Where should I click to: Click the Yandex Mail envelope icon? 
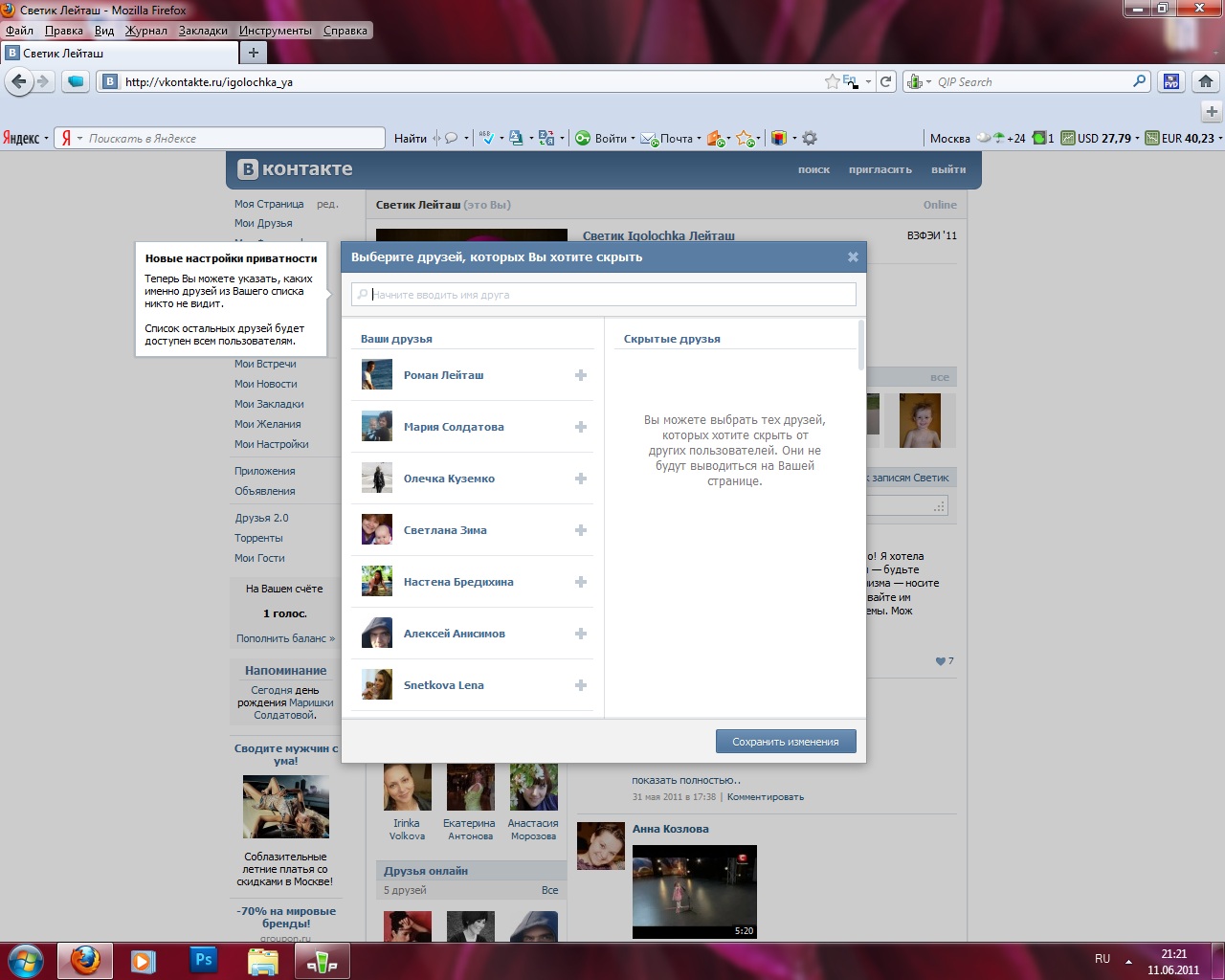(x=649, y=138)
